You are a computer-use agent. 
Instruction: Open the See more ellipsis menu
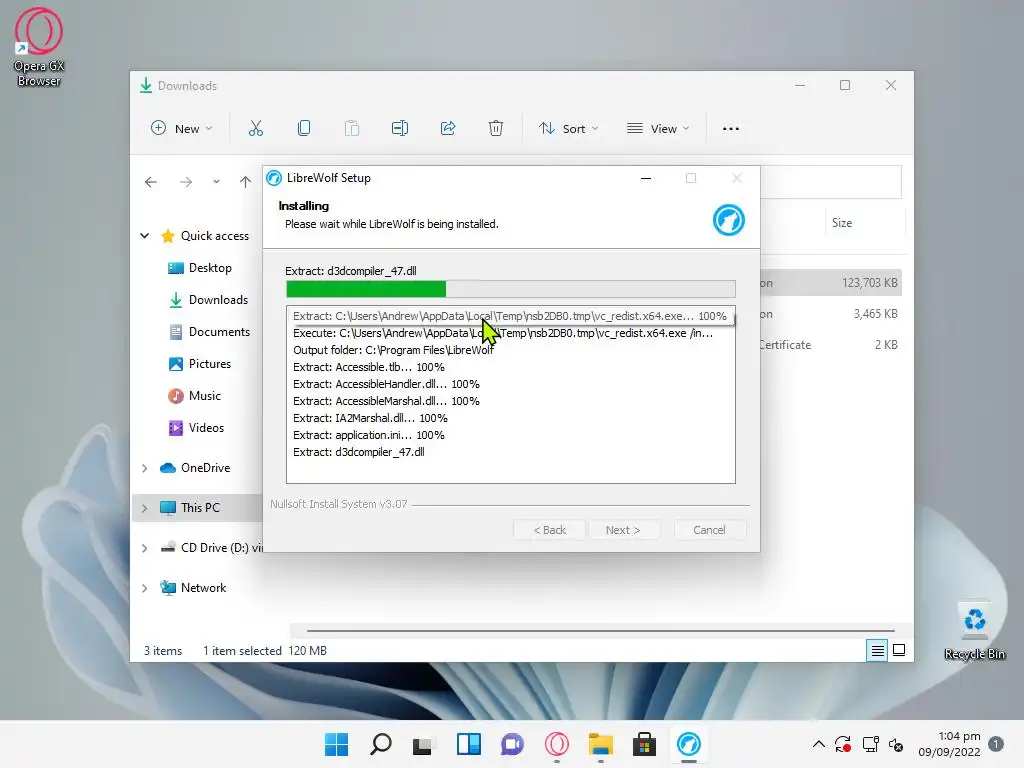coord(731,129)
